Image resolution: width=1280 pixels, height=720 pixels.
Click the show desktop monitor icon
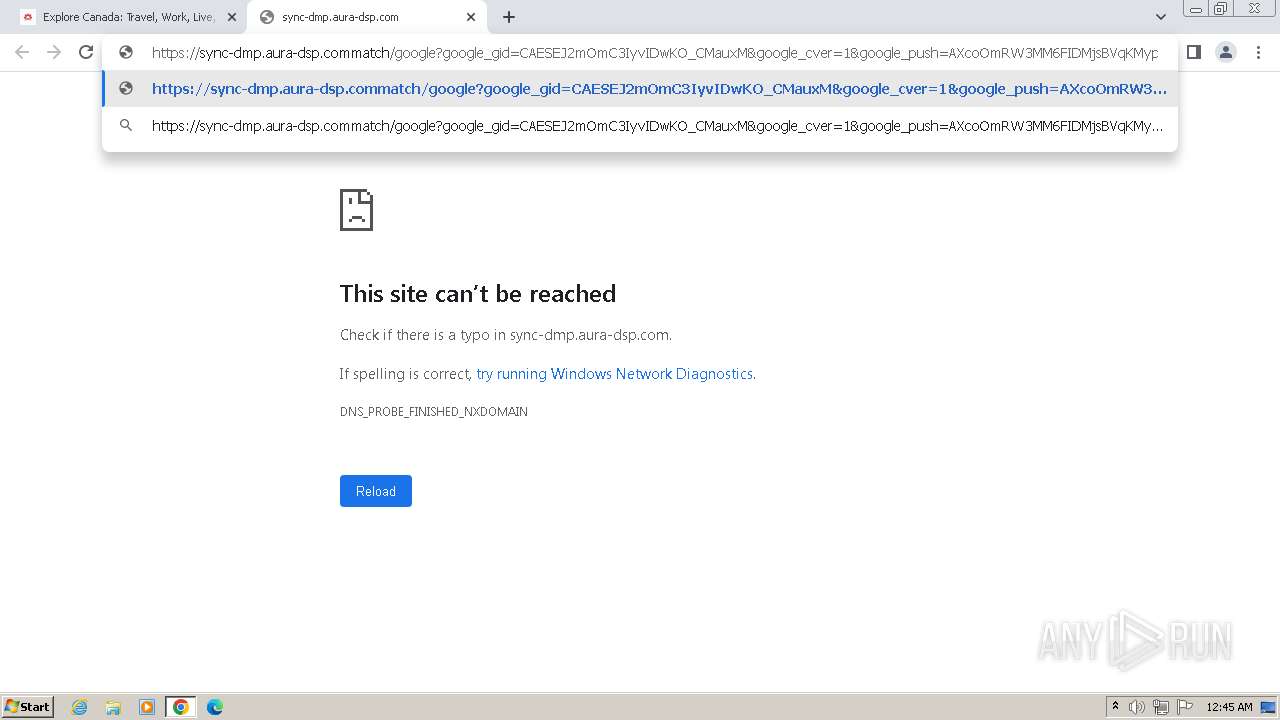[x=1268, y=707]
